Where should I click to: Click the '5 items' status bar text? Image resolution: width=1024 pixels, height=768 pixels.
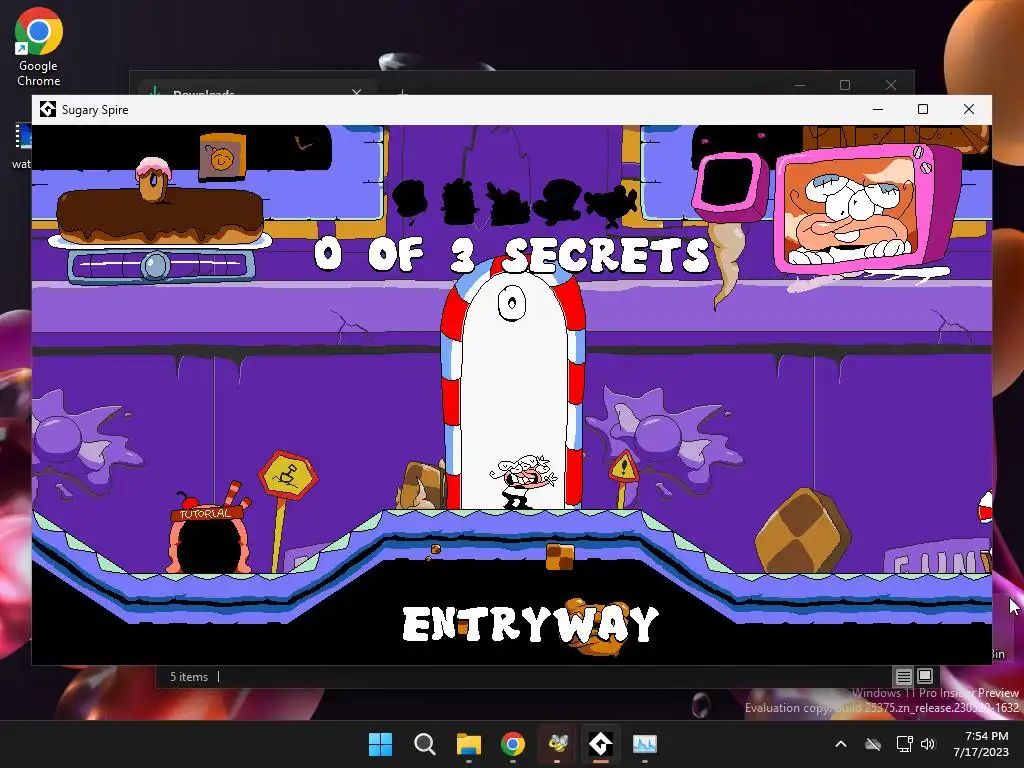click(189, 677)
